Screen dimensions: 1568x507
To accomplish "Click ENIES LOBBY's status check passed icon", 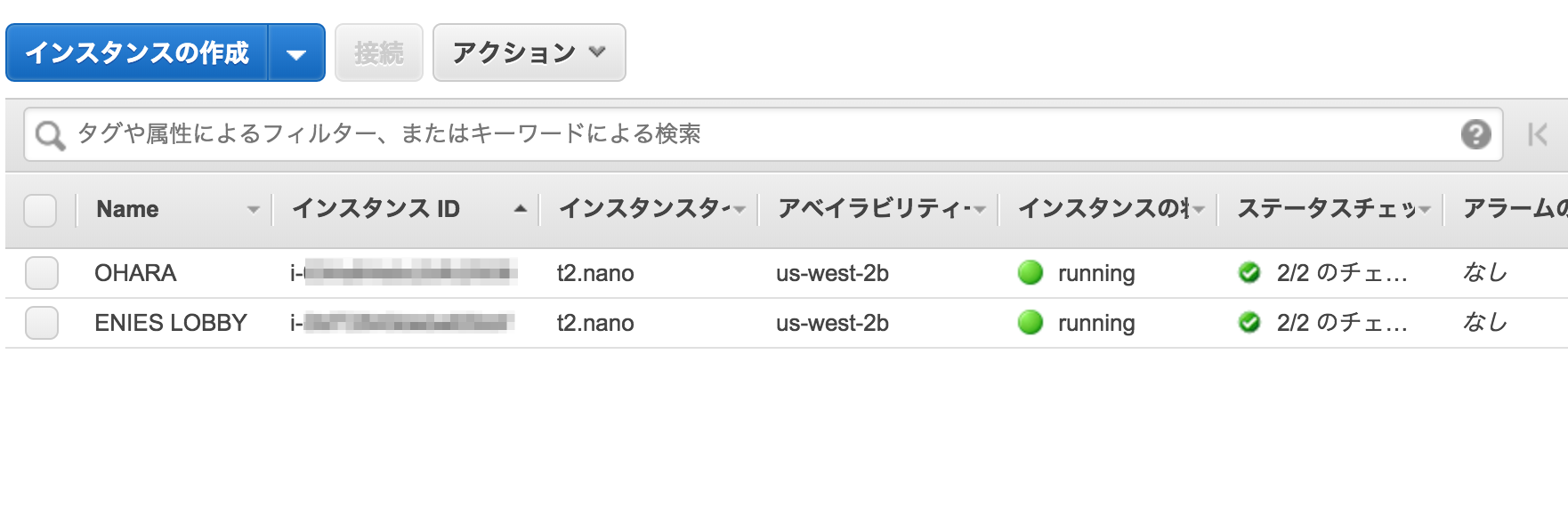I will click(x=1249, y=322).
